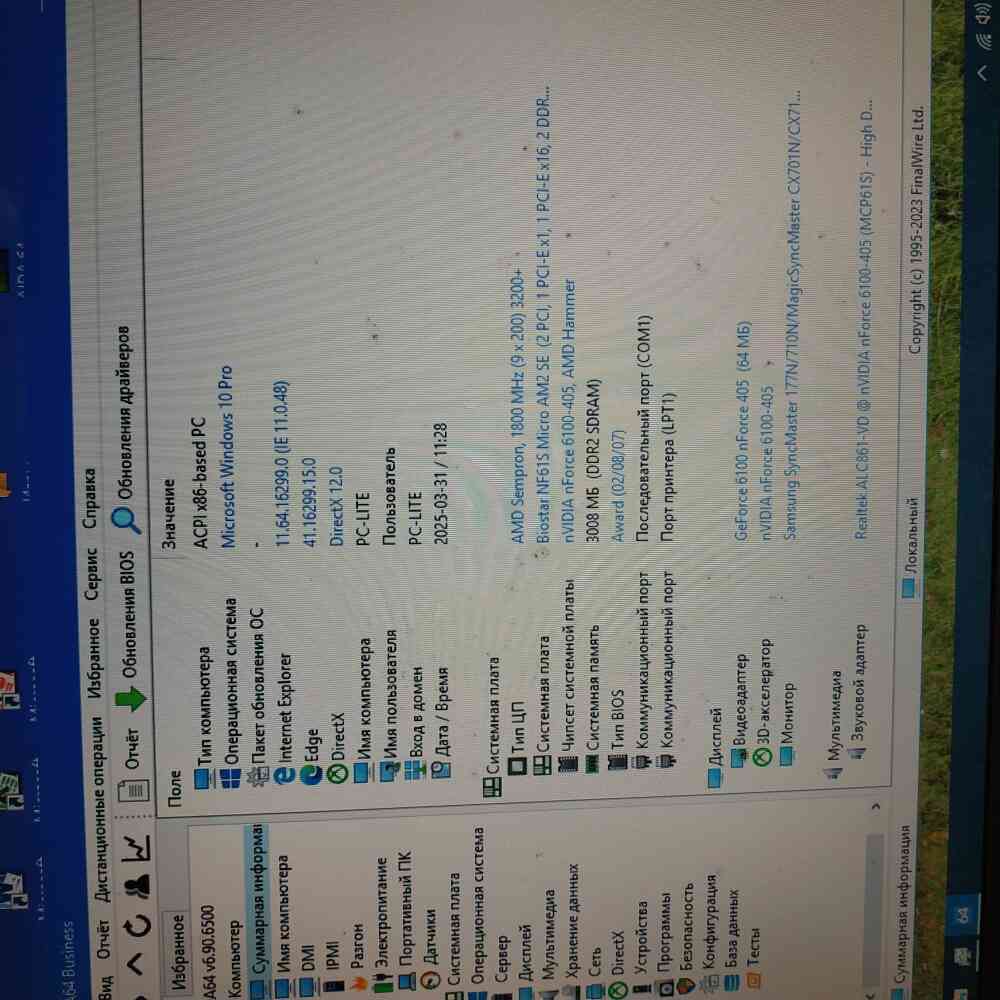Switch to the Избранное tab above the tree

(x=177, y=951)
